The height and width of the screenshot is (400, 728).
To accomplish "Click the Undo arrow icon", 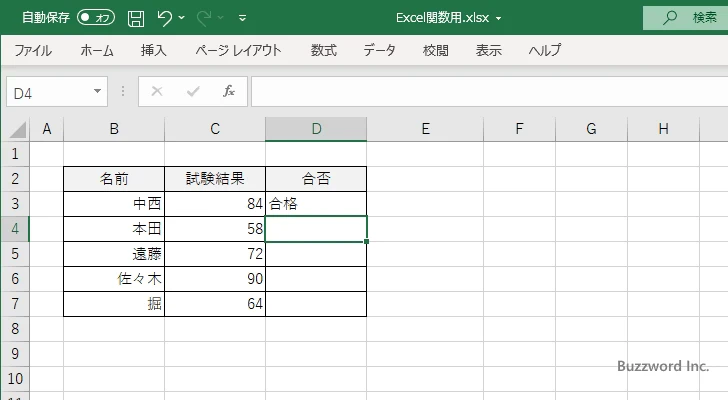I will pyautogui.click(x=164, y=18).
